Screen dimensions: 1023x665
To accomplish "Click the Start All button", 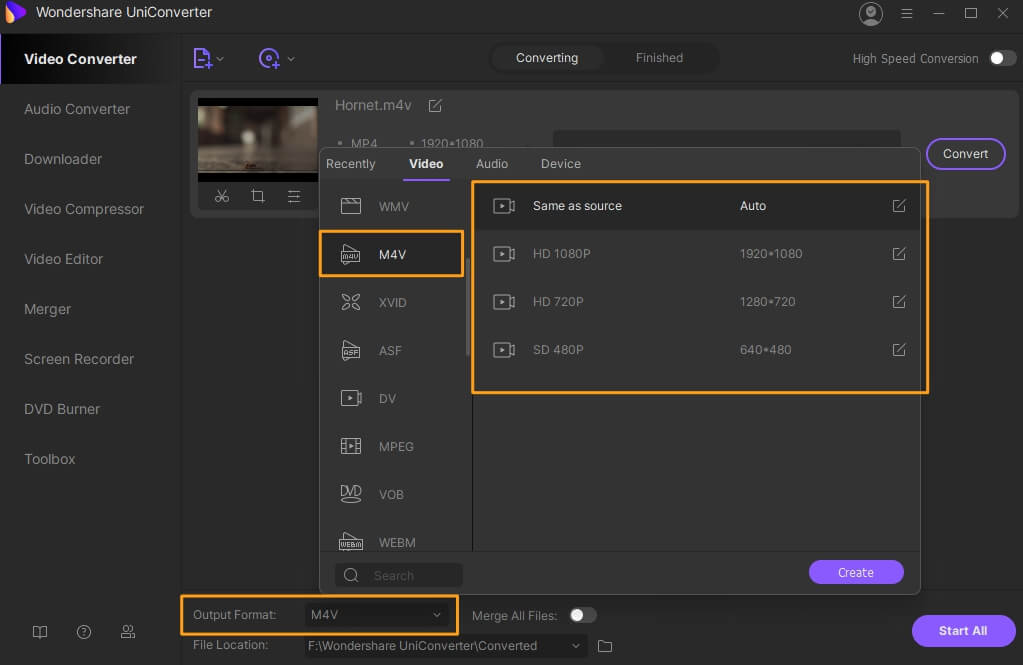I will [963, 631].
